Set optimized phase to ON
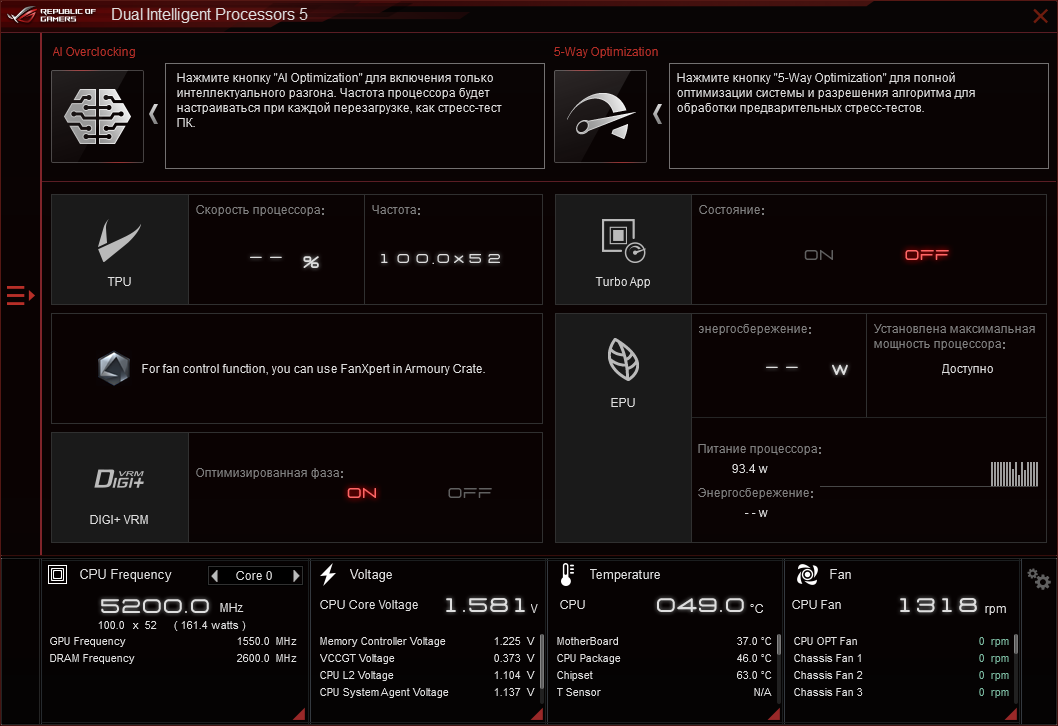 tap(362, 493)
